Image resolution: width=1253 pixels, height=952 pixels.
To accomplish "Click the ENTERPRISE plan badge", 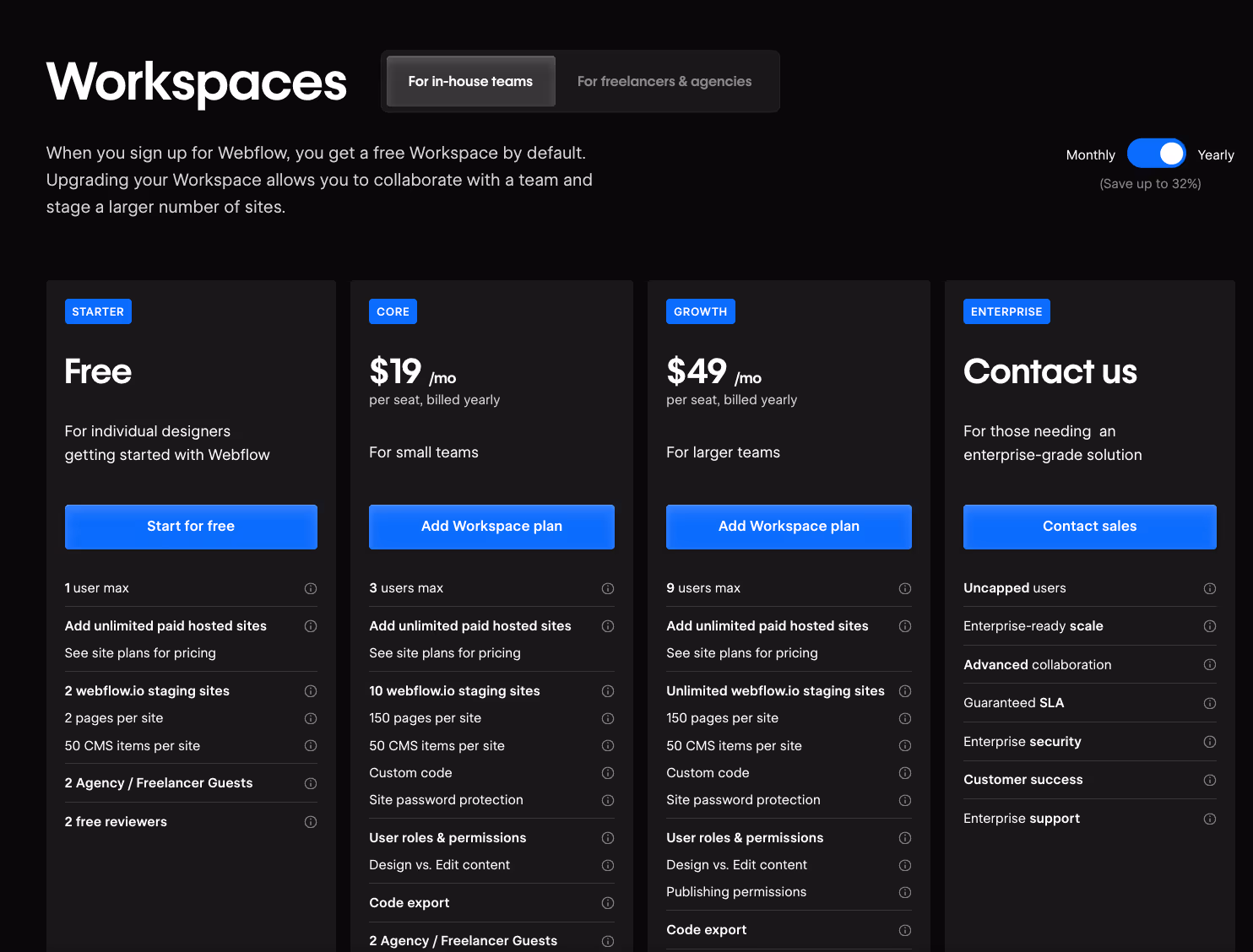I will [x=1006, y=311].
